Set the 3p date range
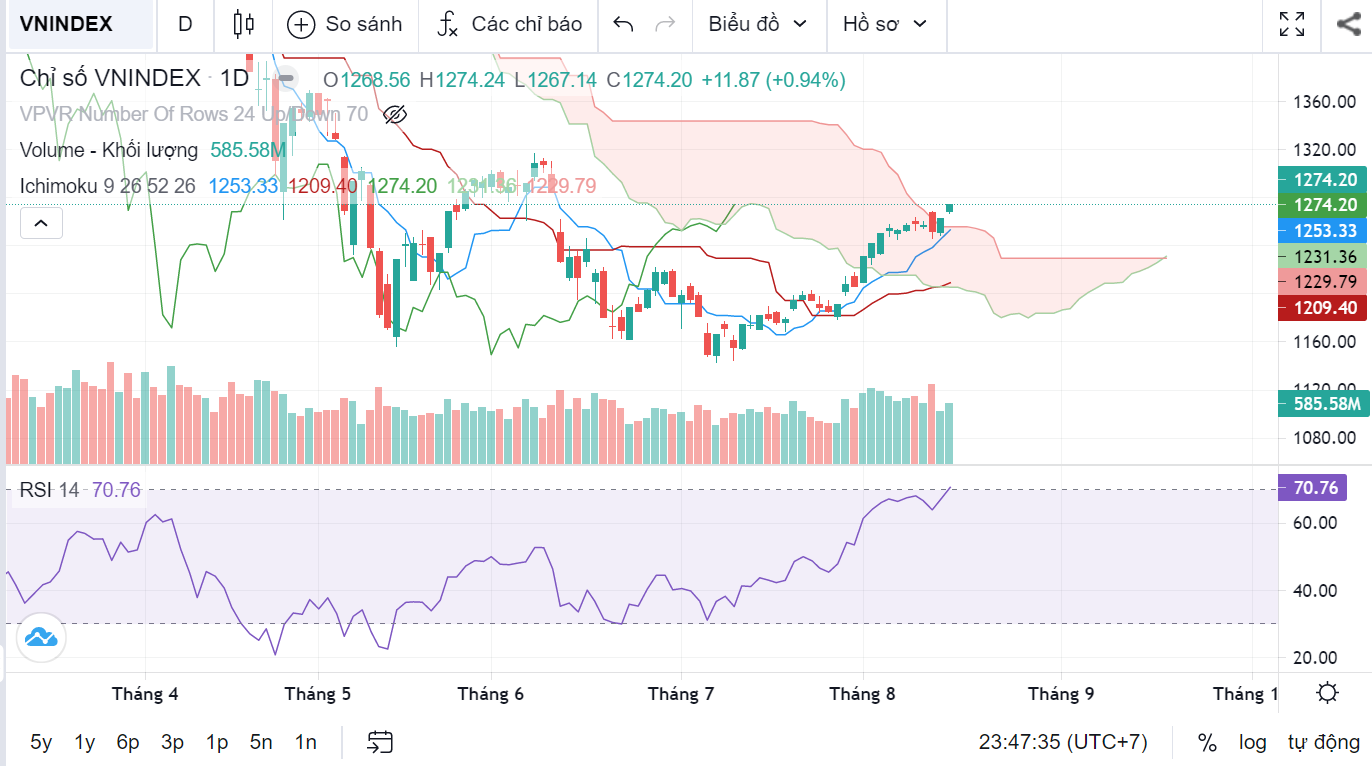Viewport: 1372px width, 766px height. pos(172,742)
